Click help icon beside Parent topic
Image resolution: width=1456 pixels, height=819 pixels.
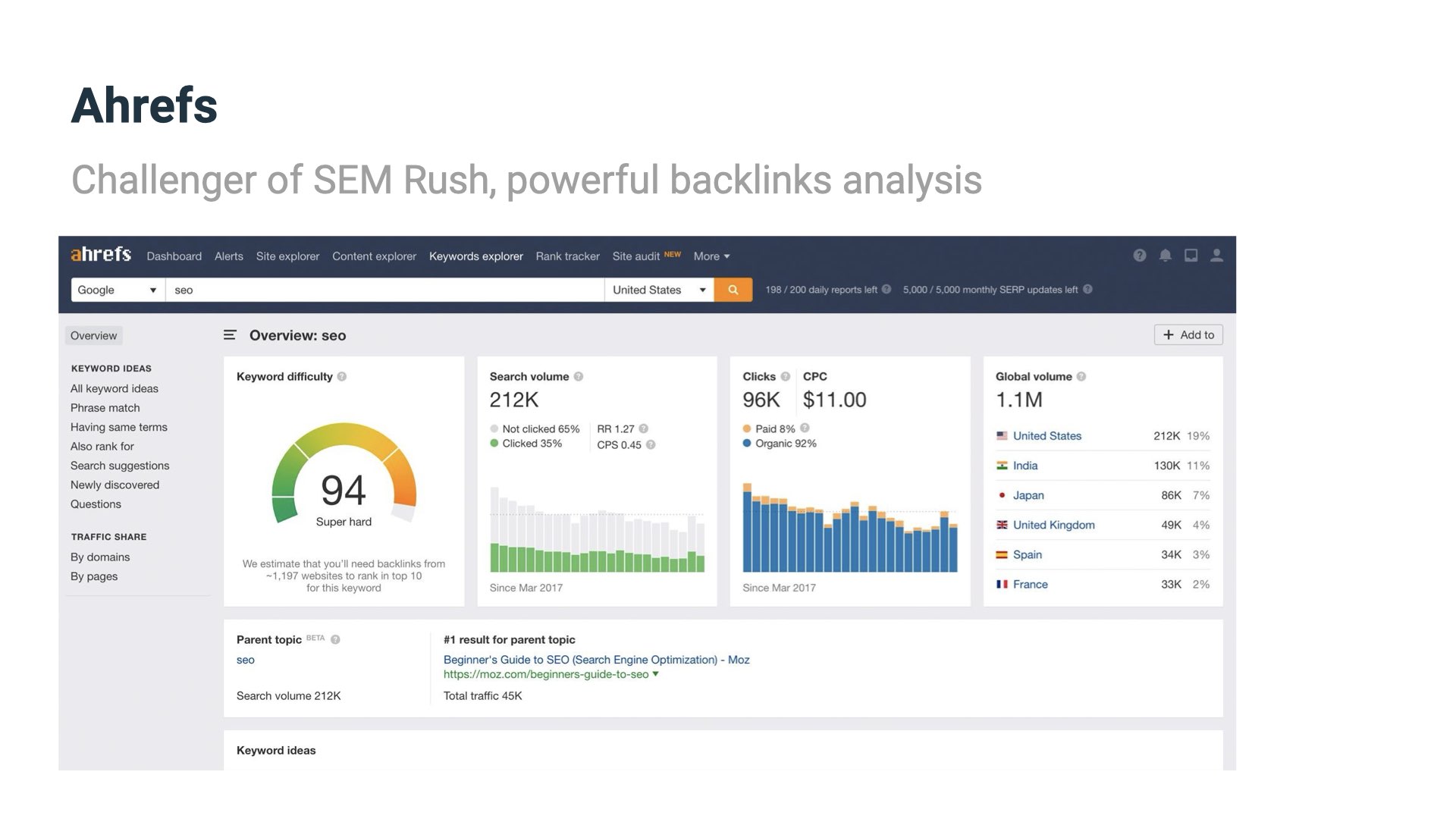(x=335, y=639)
